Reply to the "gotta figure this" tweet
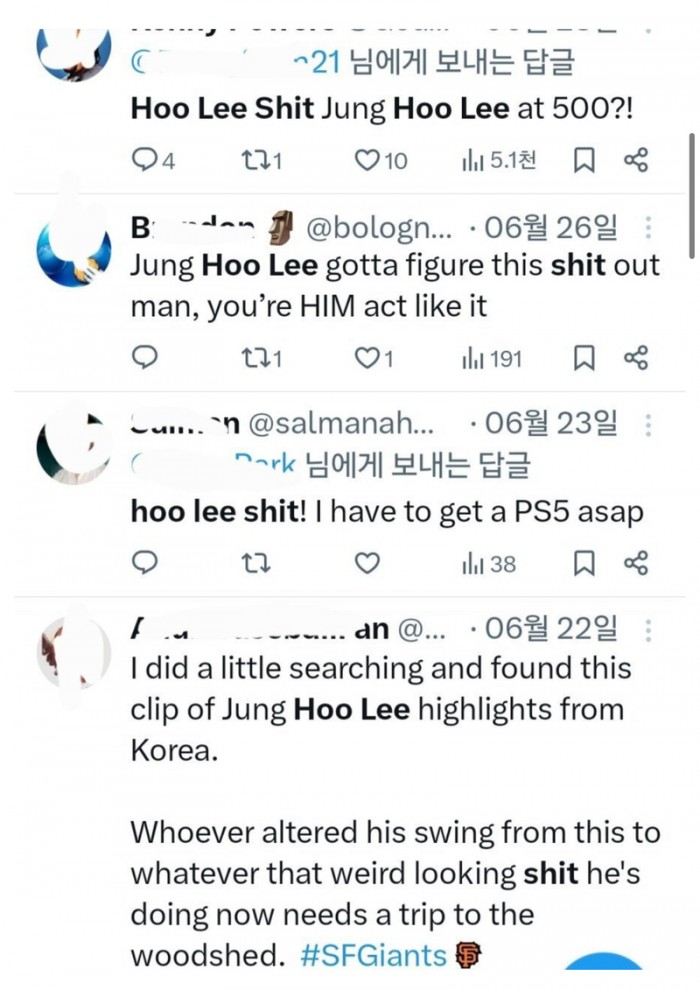Screen dimensions: 700x990 [x=146, y=358]
